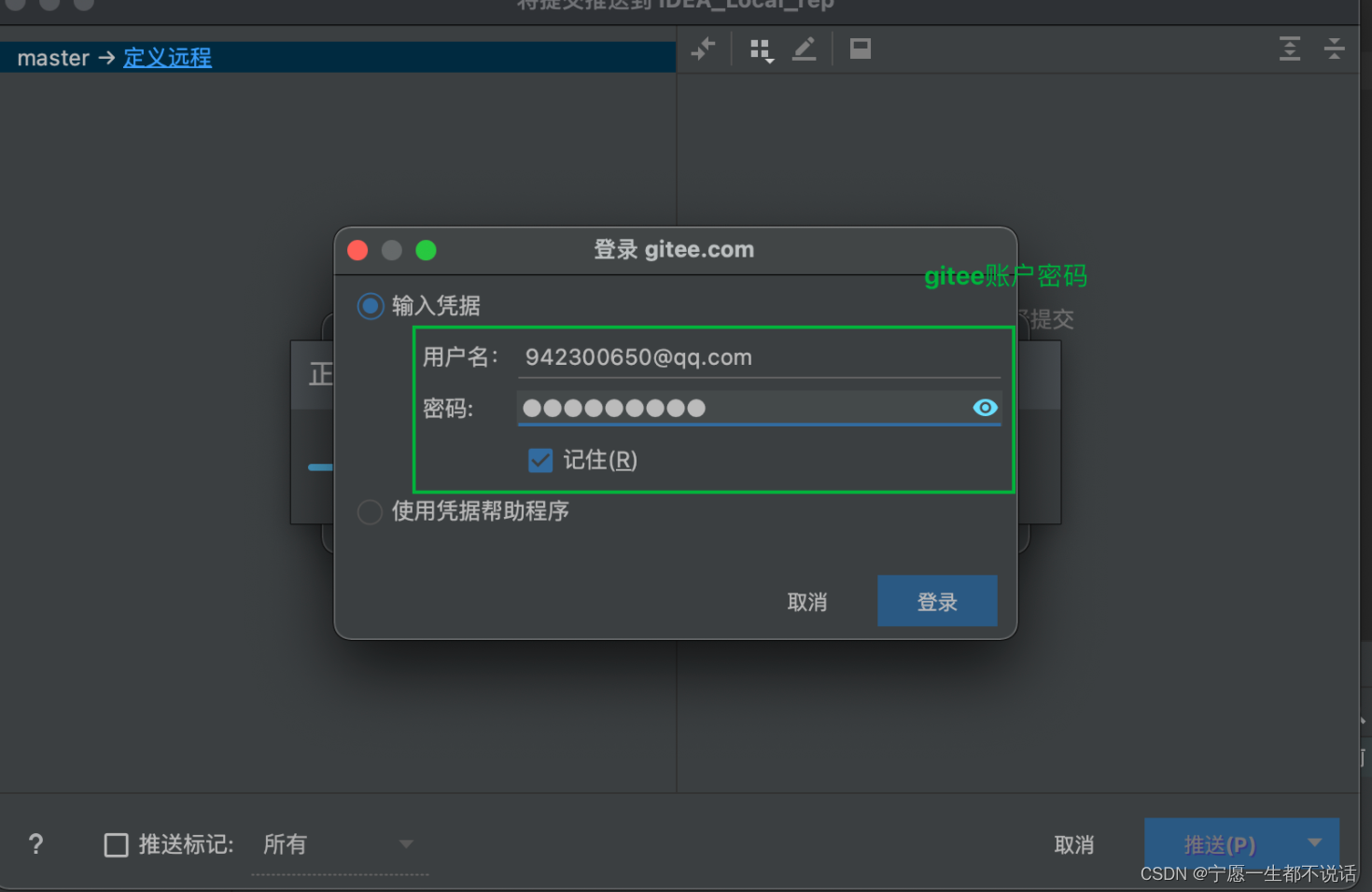
Task: Toggle the preview panel icon in toolbar
Action: coord(861,49)
